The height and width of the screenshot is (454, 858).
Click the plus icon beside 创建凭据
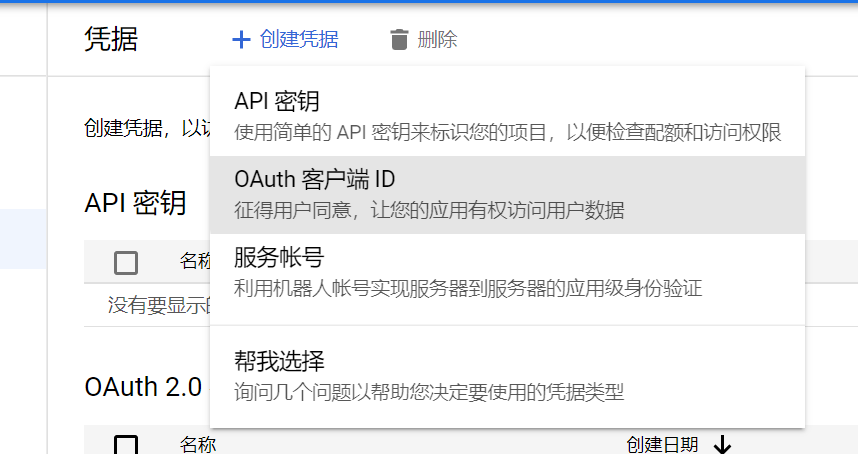[x=240, y=40]
